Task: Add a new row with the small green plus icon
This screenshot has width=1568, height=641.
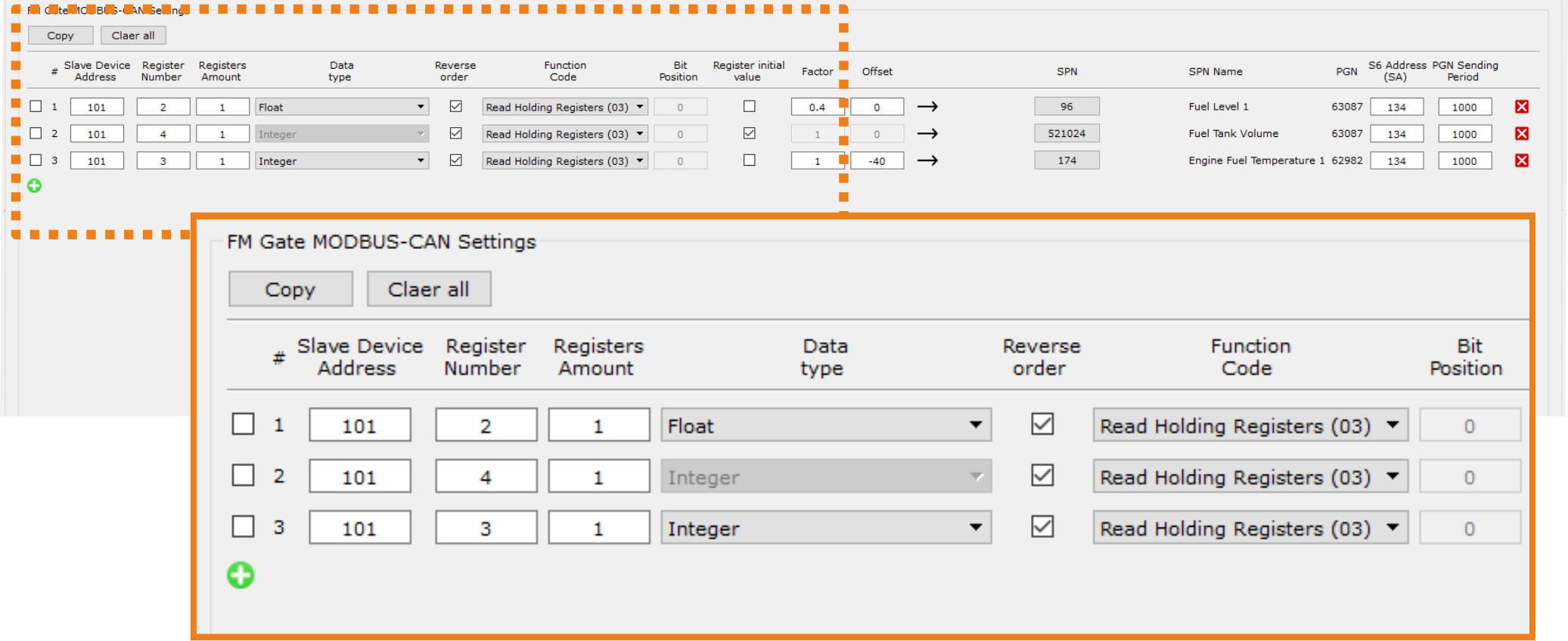Action: pyautogui.click(x=34, y=185)
